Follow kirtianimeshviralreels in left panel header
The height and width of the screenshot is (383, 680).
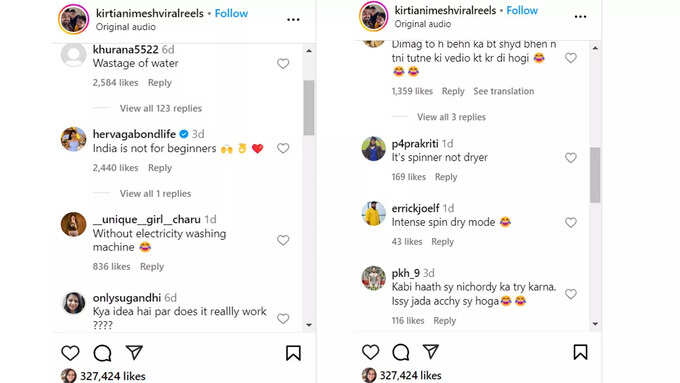coord(231,13)
